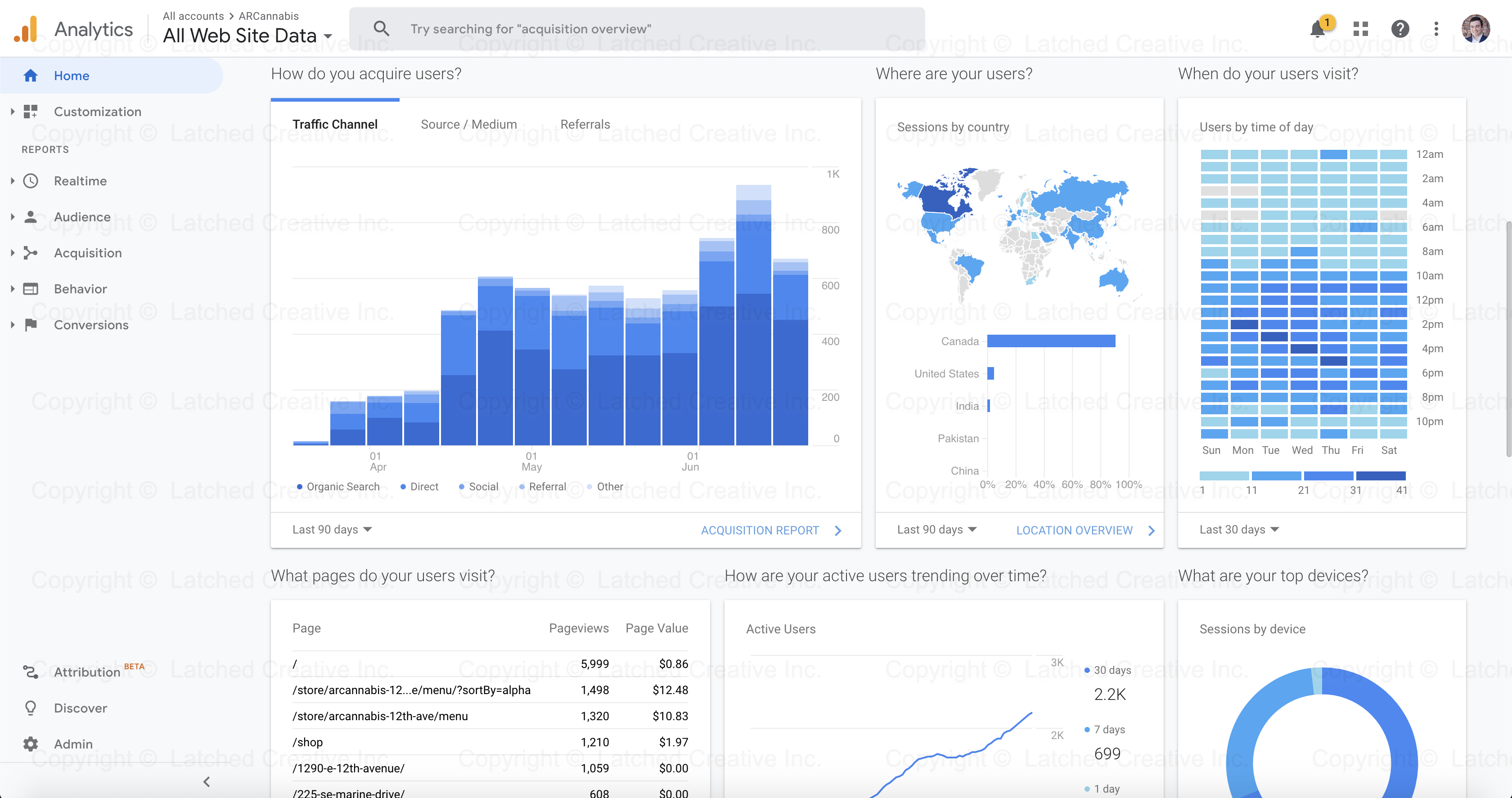The image size is (1512, 798).
Task: Open the Conversions reports menu
Action: tap(91, 324)
